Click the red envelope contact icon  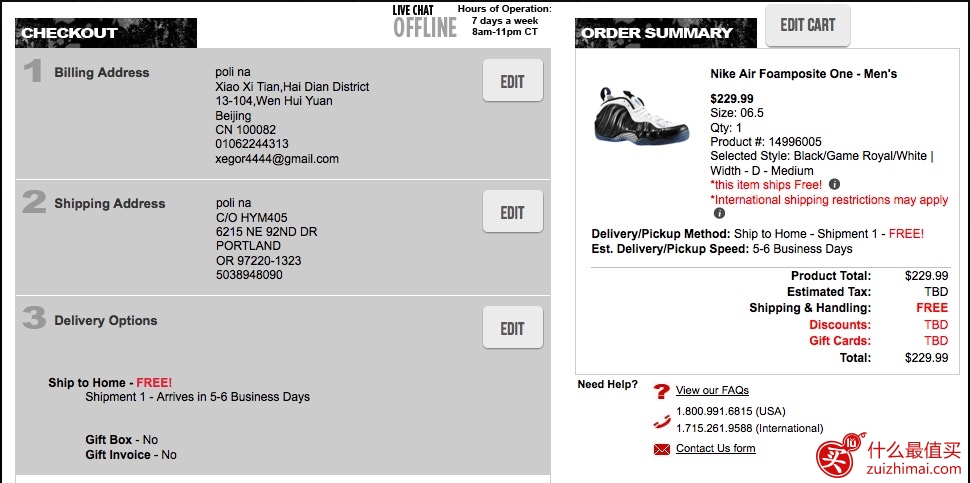pyautogui.click(x=662, y=449)
